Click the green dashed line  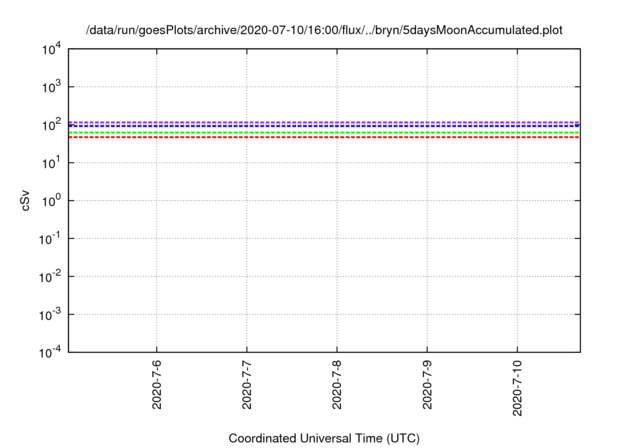pos(324,133)
